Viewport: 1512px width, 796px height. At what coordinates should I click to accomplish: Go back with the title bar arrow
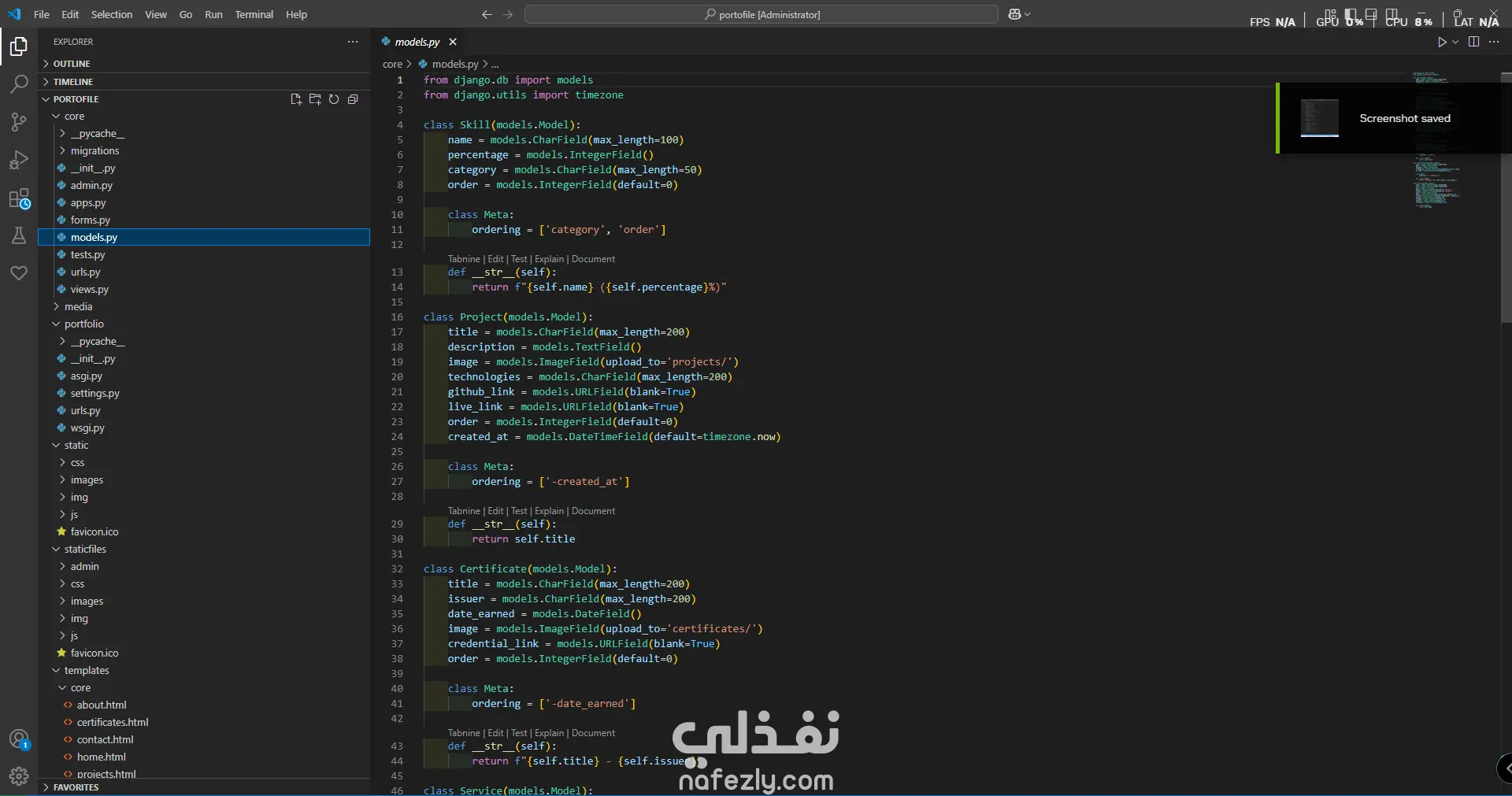click(x=487, y=14)
